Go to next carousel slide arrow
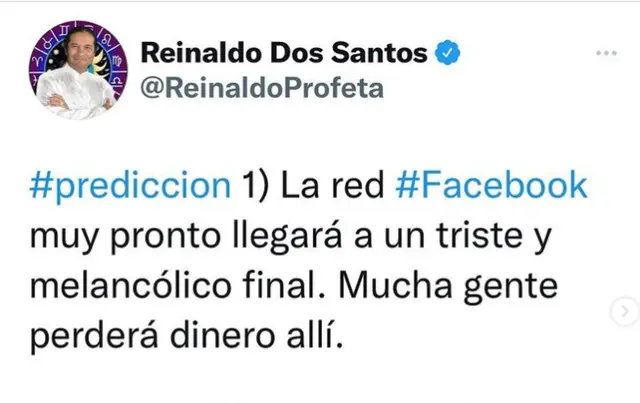This screenshot has height=403, width=640. pyautogui.click(x=625, y=312)
